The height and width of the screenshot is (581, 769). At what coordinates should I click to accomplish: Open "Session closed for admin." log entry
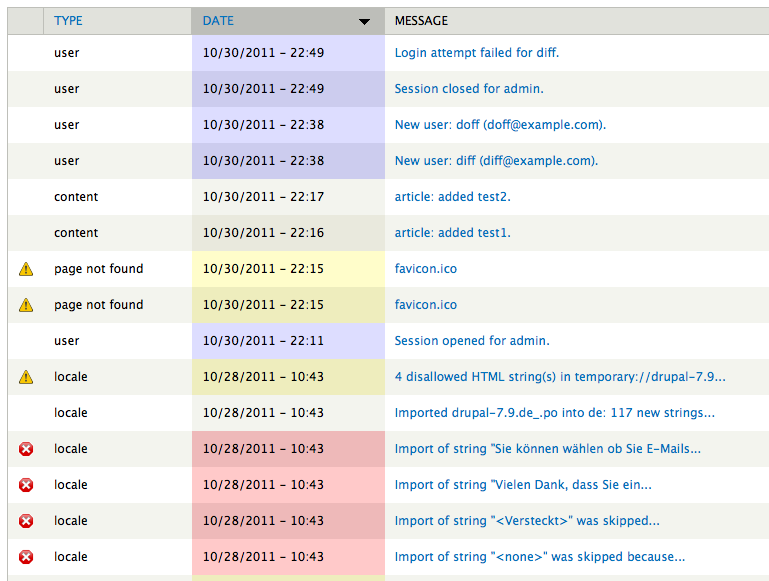pyautogui.click(x=469, y=89)
